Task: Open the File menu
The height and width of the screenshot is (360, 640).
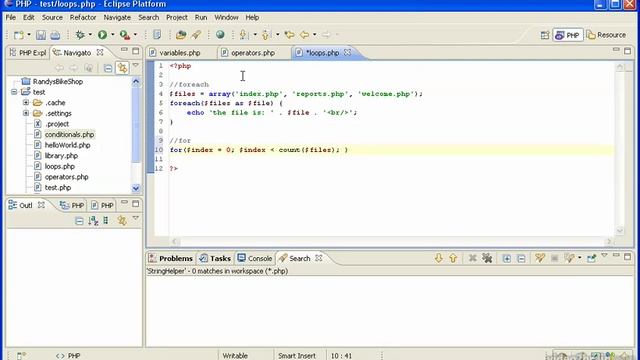Action: (x=11, y=18)
